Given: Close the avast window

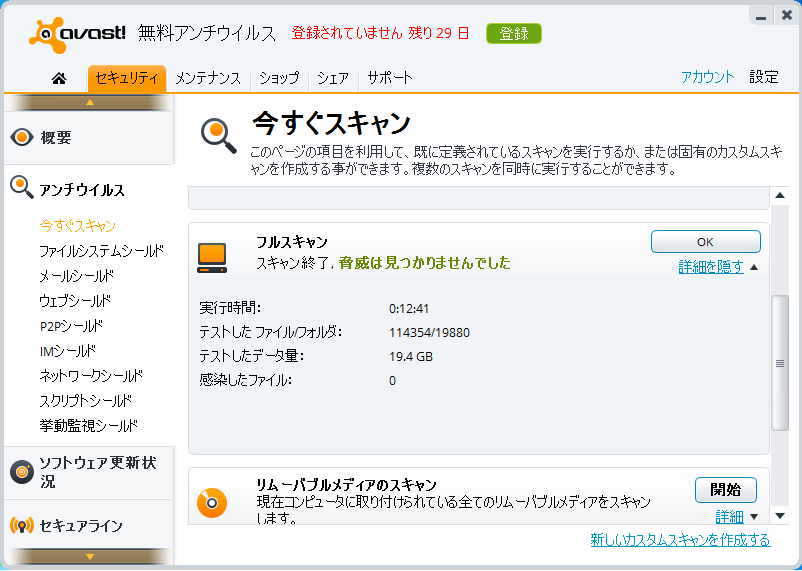Looking at the screenshot, I should tap(787, 16).
